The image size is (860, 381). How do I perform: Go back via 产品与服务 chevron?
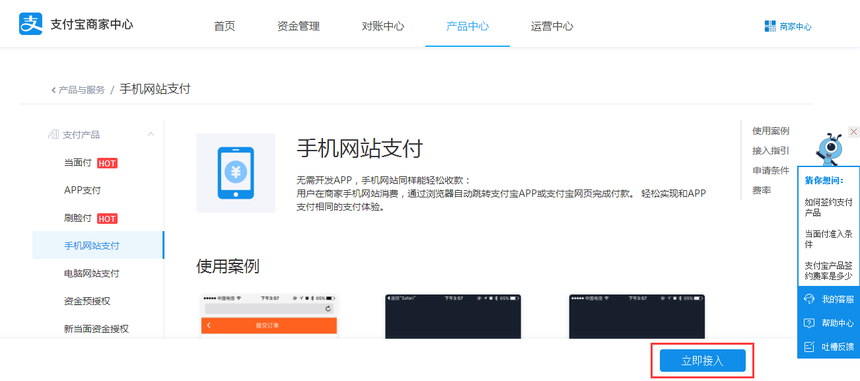click(53, 90)
